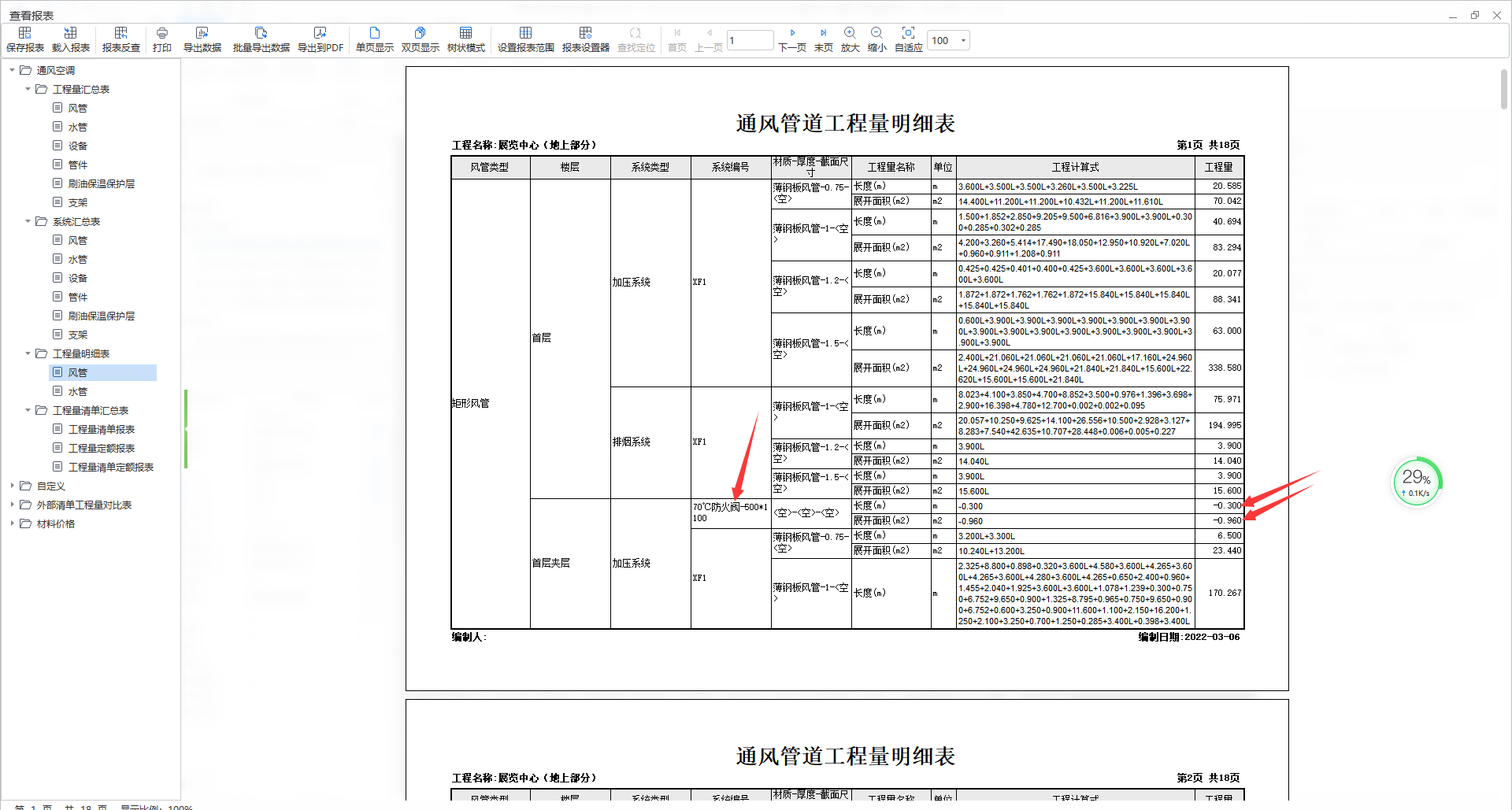Select 支架 under 工程量汇总表
Viewport: 1512px width, 810px height.
pyautogui.click(x=77, y=202)
